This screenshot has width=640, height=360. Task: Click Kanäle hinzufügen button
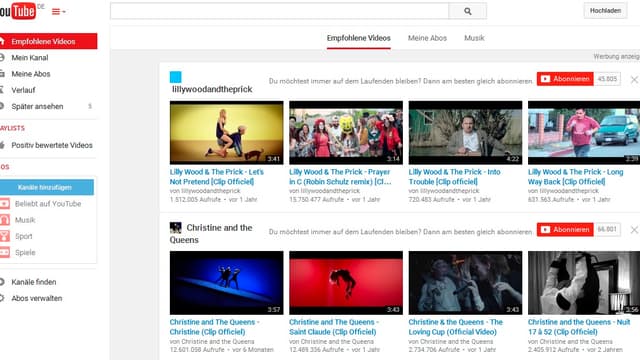47,187
